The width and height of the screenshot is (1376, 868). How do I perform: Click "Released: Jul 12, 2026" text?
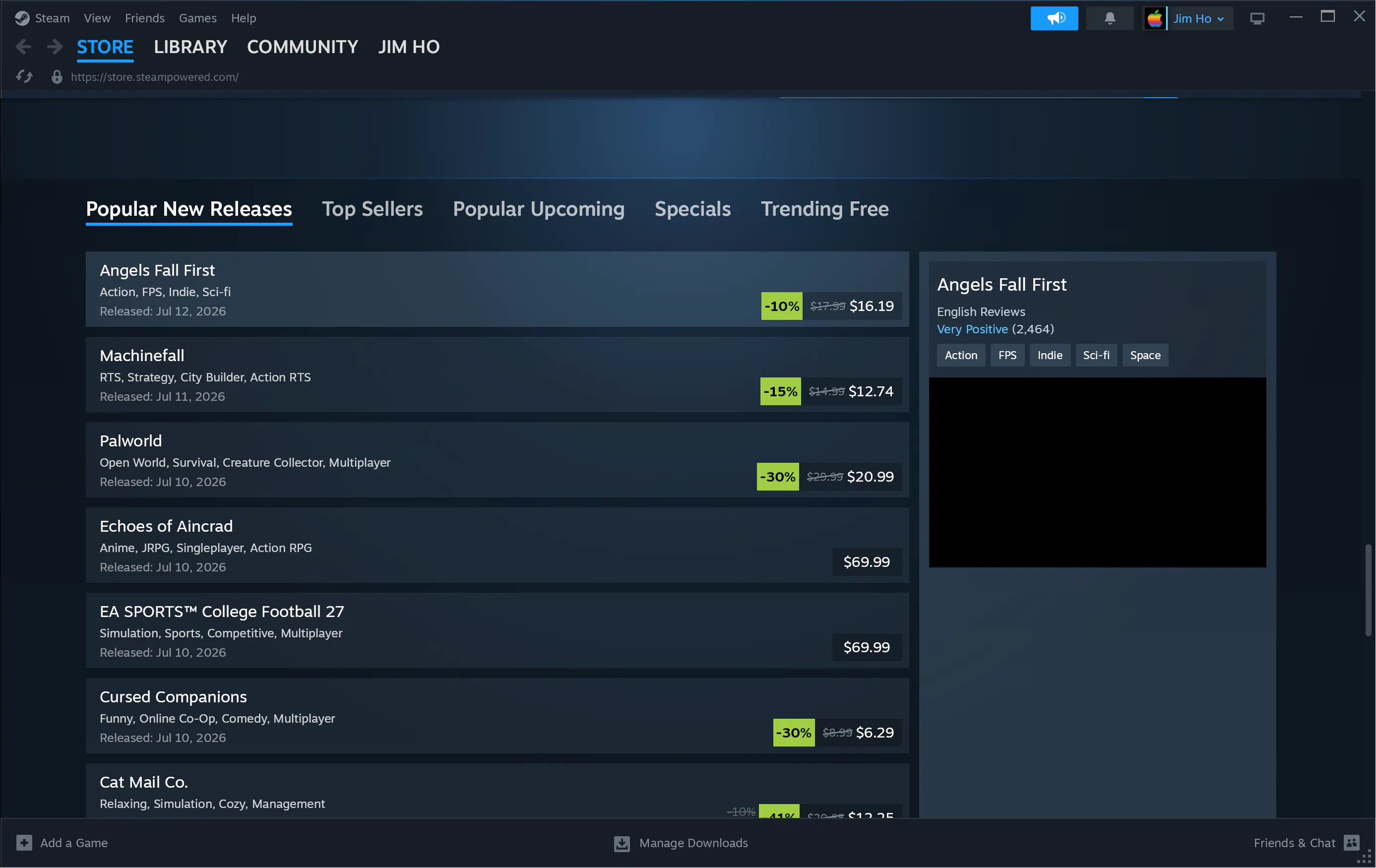(x=163, y=311)
